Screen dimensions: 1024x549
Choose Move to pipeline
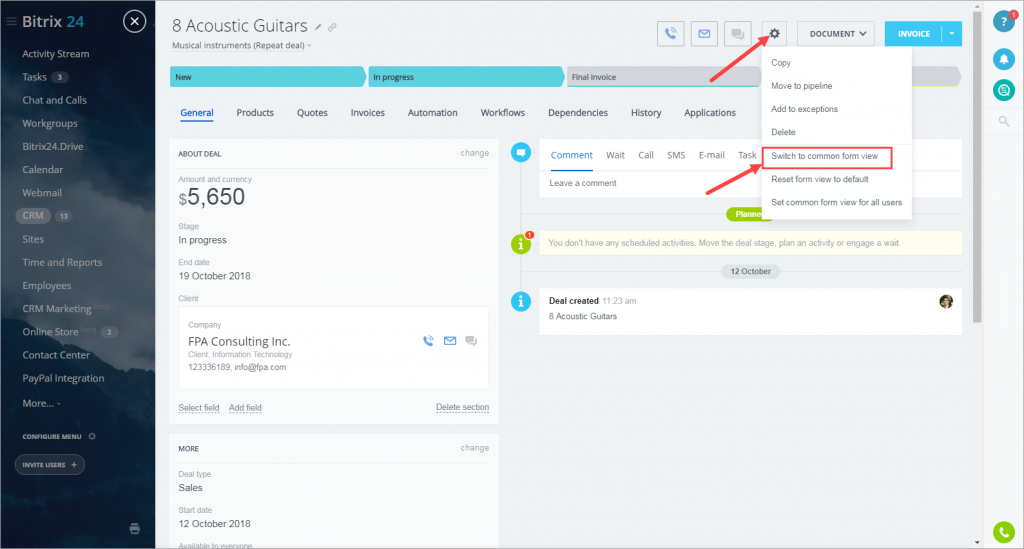coord(801,86)
